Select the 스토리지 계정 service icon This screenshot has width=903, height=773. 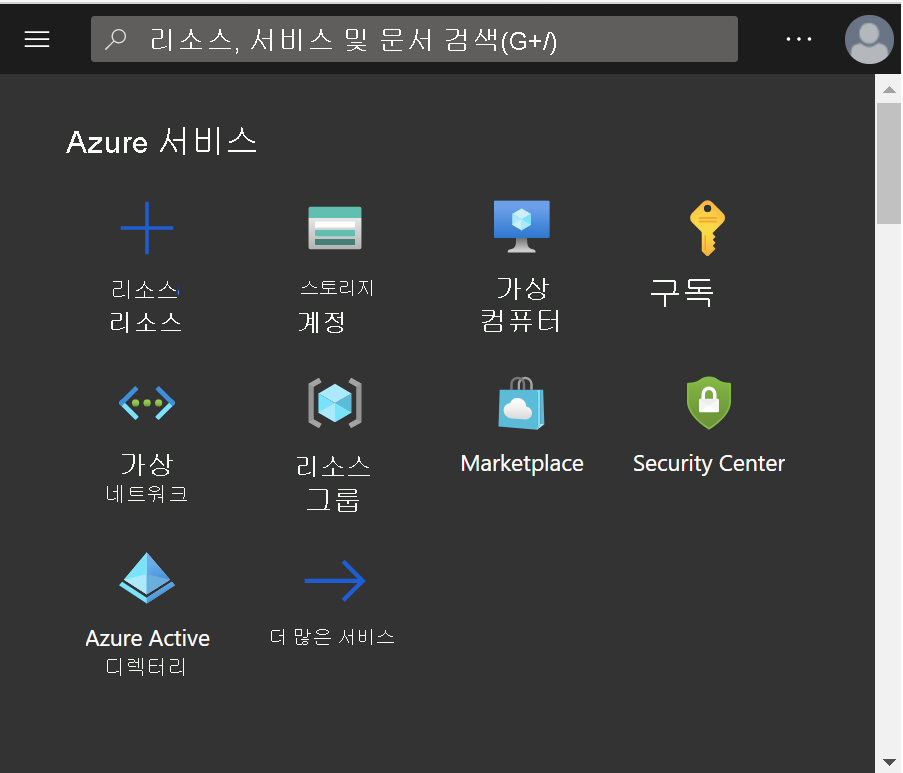click(x=334, y=227)
